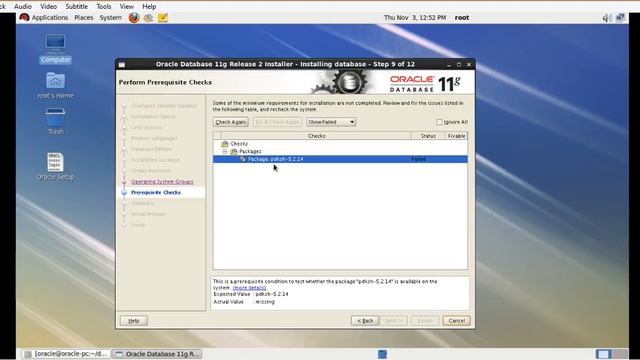Click the Expected Value pdksh-5.2.14 text
640x360 pixels.
pos(251,294)
